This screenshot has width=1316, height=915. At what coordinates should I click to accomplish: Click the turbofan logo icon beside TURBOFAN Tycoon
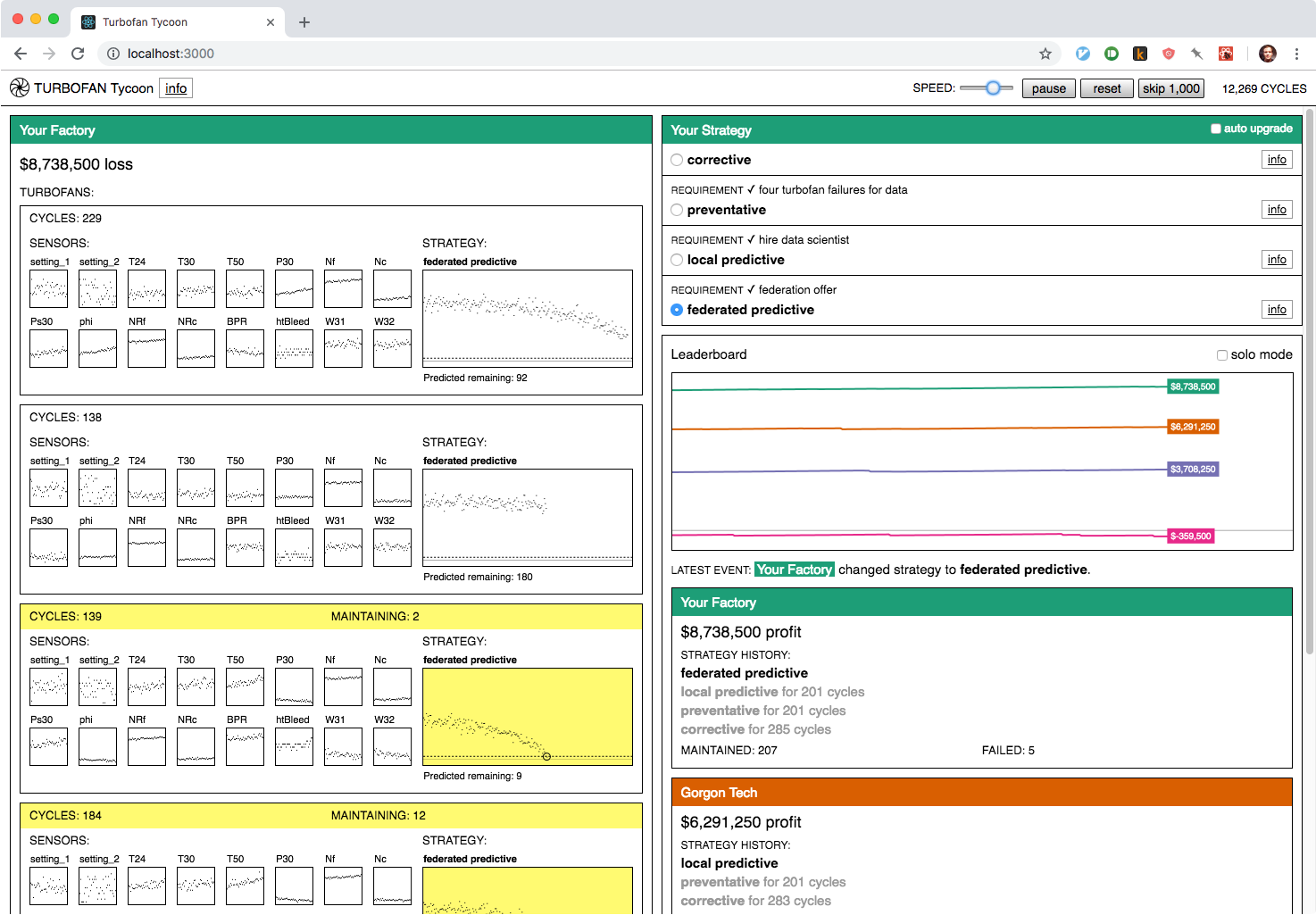click(x=20, y=87)
